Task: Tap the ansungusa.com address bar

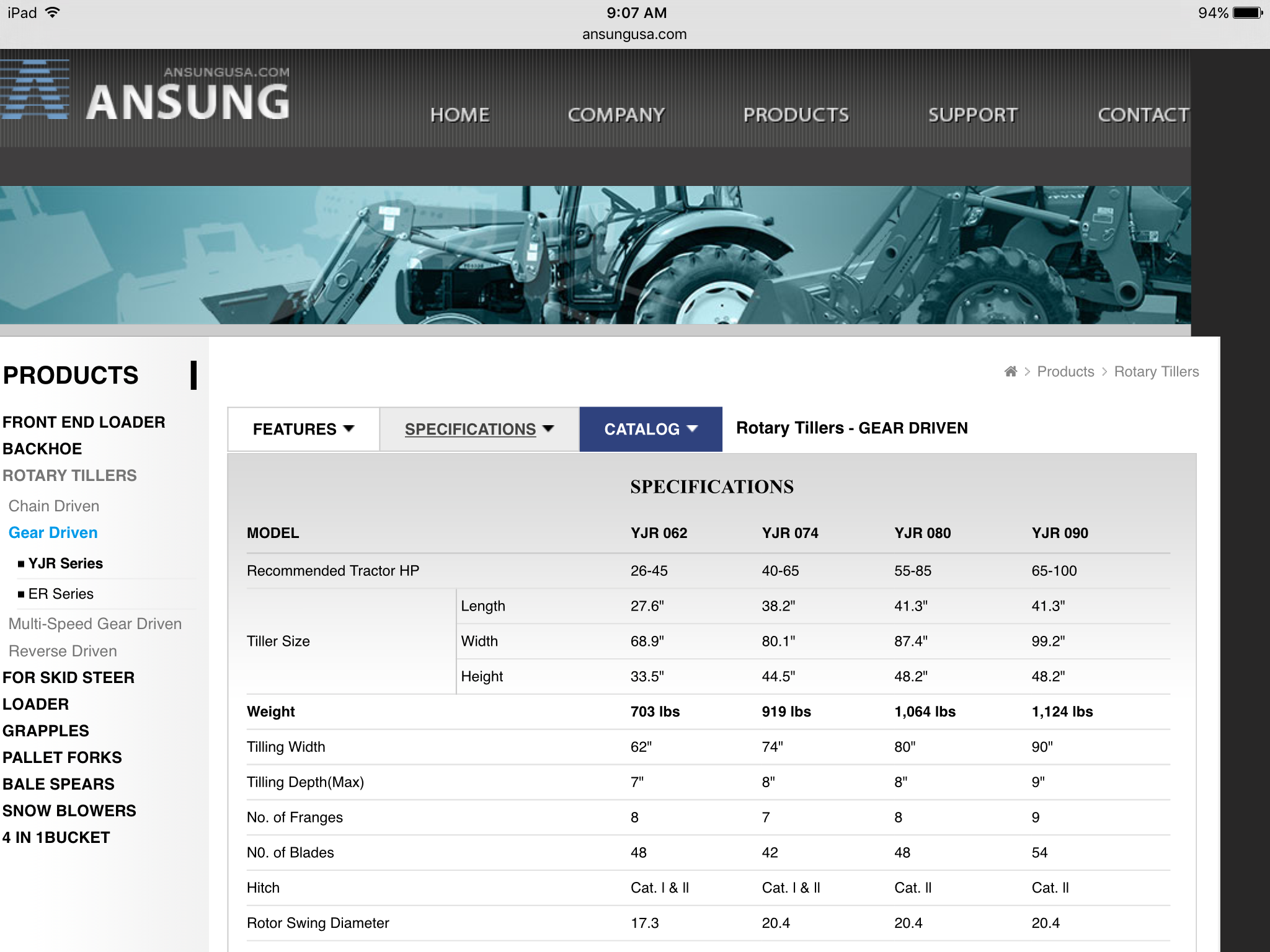Action: coord(634,34)
